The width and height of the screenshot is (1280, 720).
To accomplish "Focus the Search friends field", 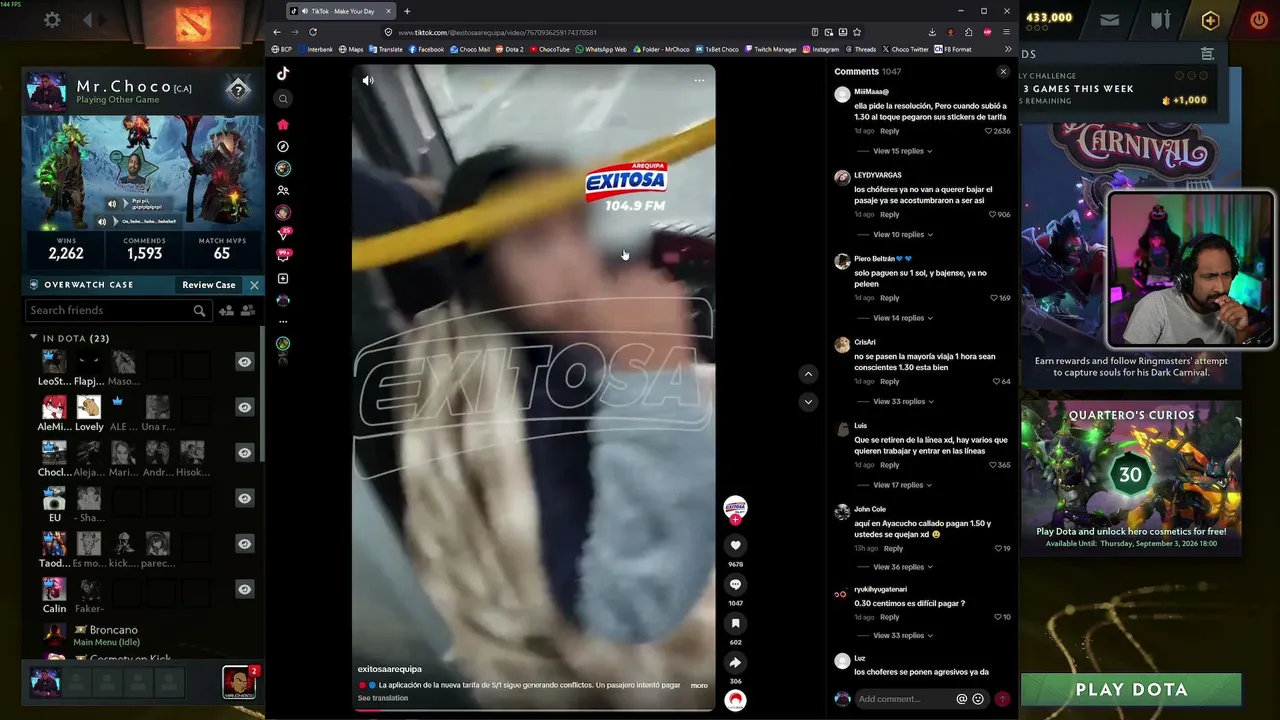I will (119, 311).
